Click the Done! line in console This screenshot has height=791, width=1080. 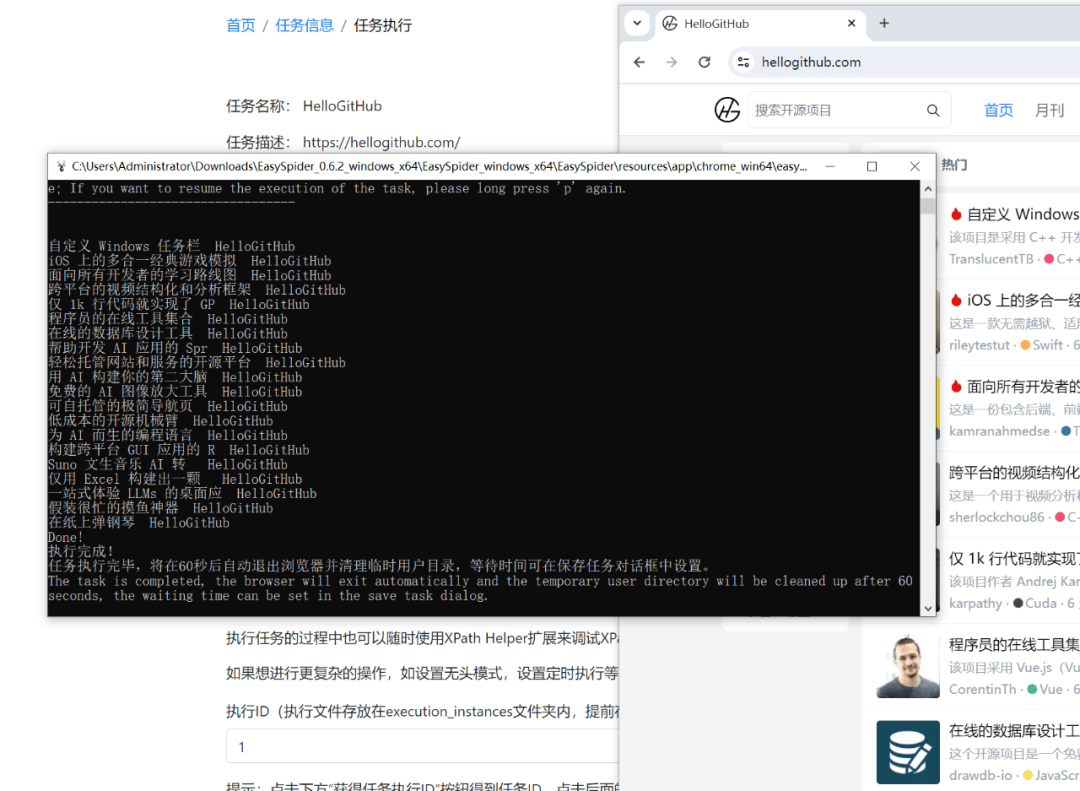[65, 537]
